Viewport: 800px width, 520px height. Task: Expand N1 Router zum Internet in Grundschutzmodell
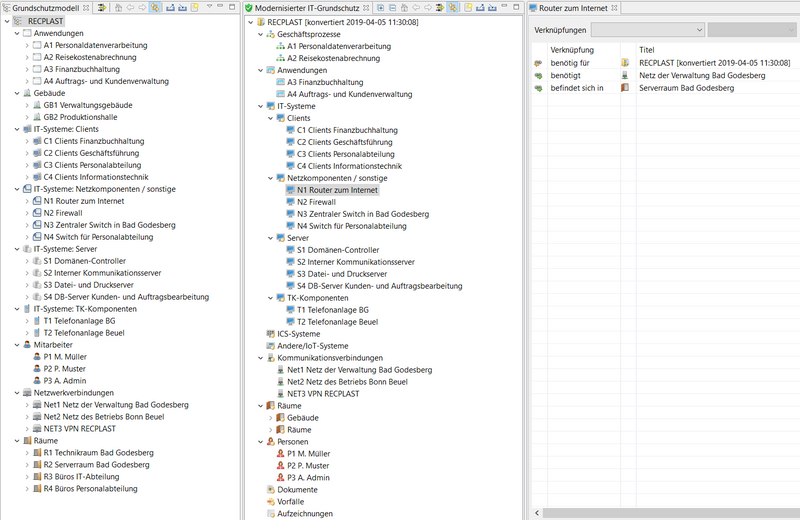tap(27, 201)
